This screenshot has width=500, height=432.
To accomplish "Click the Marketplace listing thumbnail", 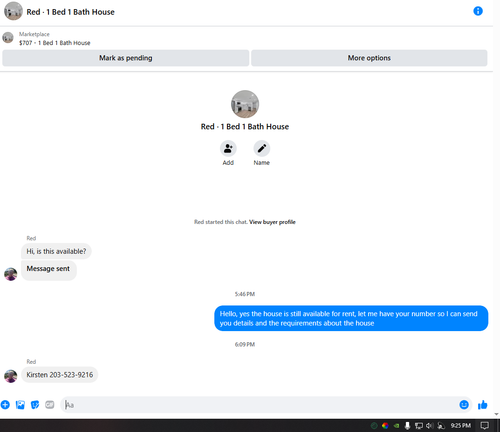I will point(8,37).
